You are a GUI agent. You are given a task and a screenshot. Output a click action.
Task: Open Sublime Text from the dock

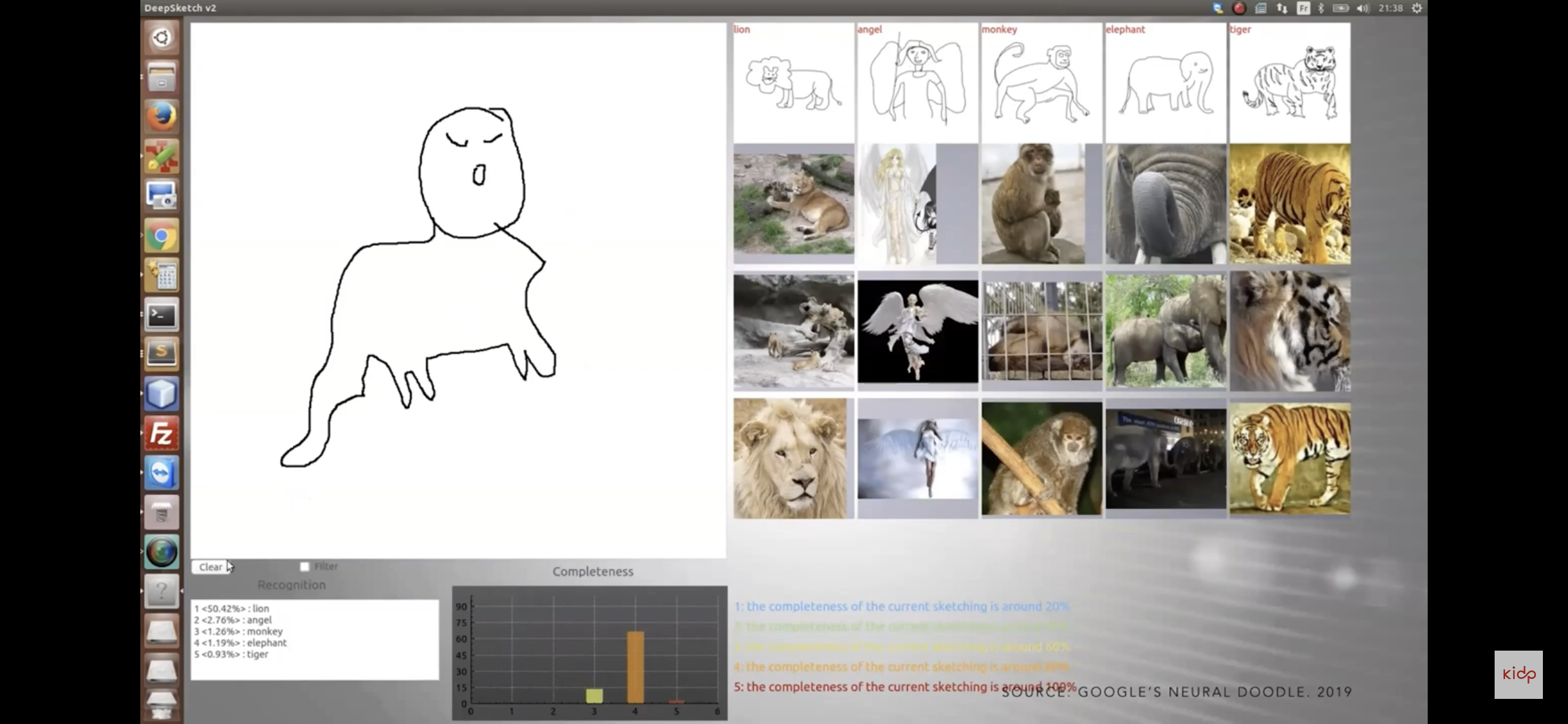(x=161, y=354)
